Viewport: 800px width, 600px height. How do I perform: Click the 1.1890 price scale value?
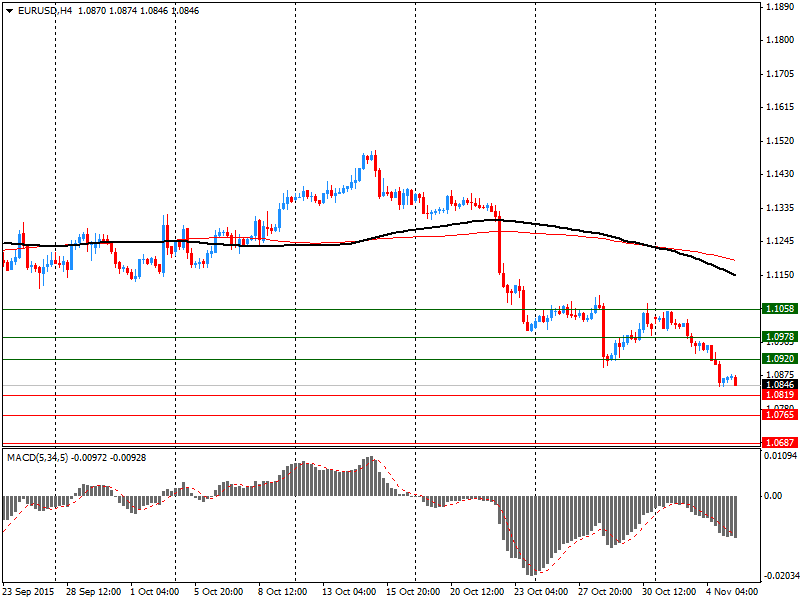coord(780,7)
